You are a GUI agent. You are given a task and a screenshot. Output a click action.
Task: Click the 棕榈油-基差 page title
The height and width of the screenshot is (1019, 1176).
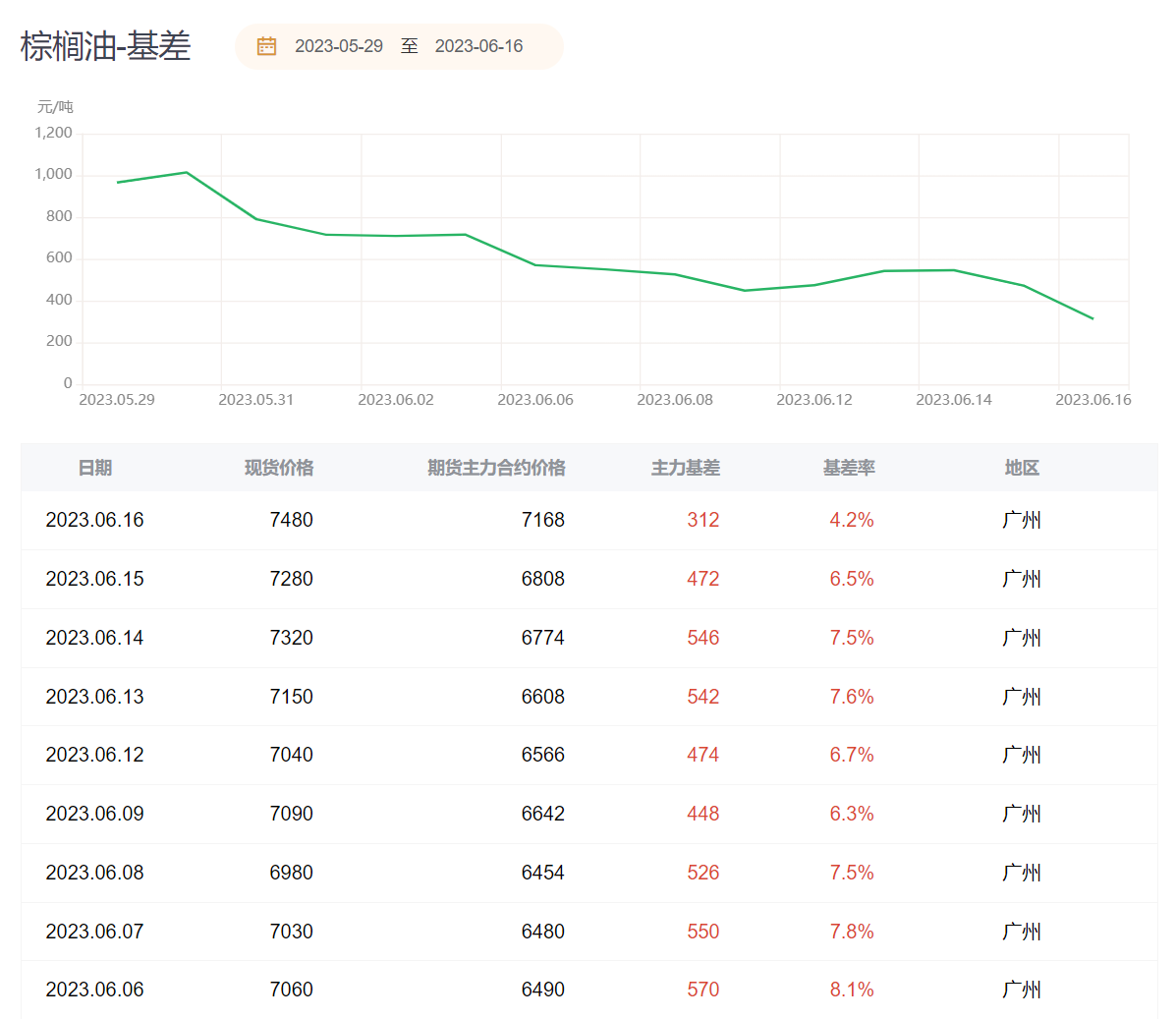[106, 46]
